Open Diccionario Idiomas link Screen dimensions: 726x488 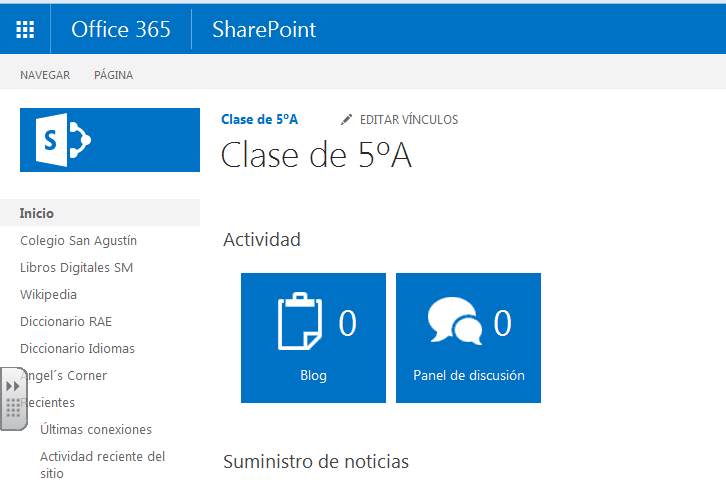coord(77,348)
